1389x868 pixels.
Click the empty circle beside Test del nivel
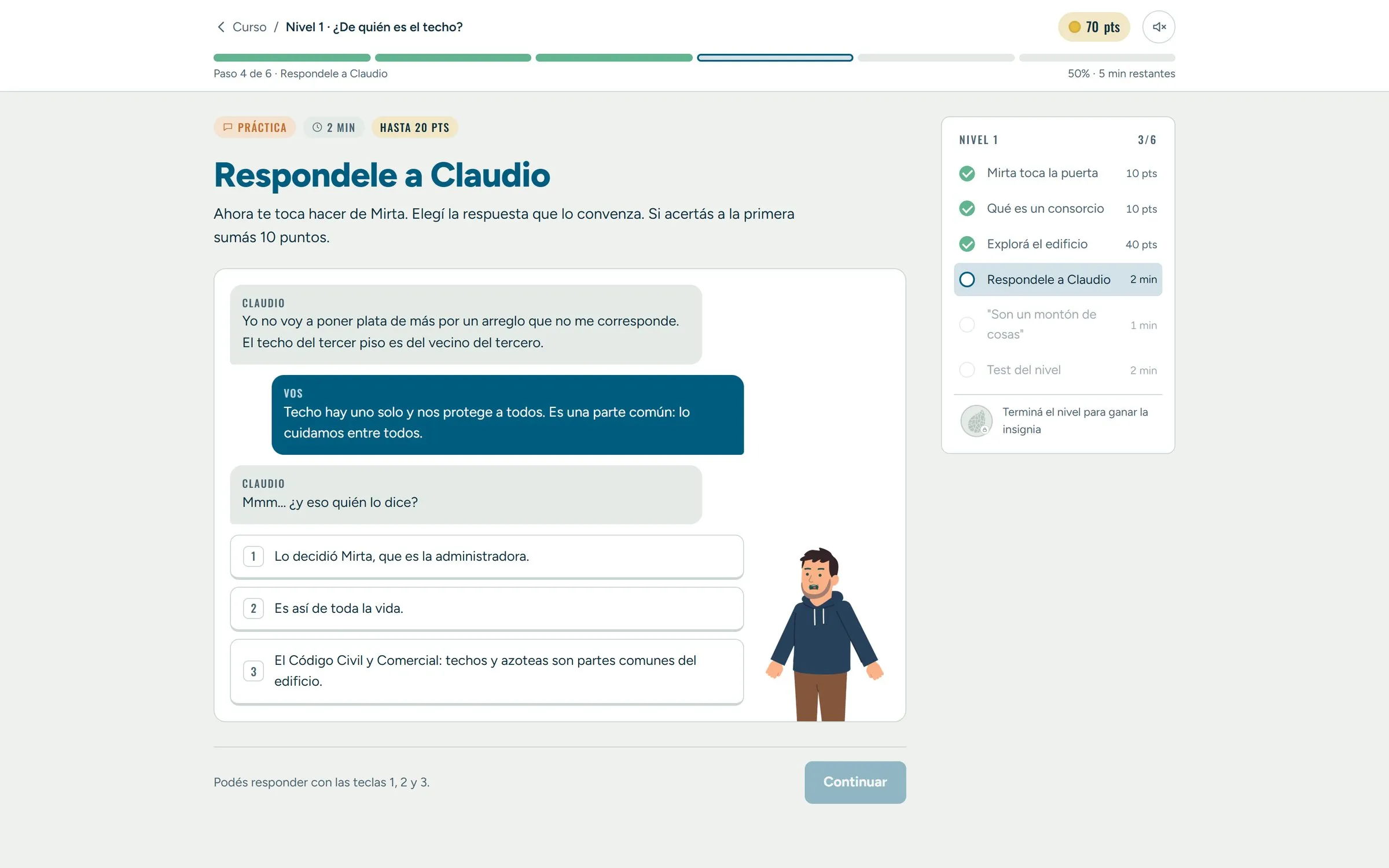coord(967,370)
